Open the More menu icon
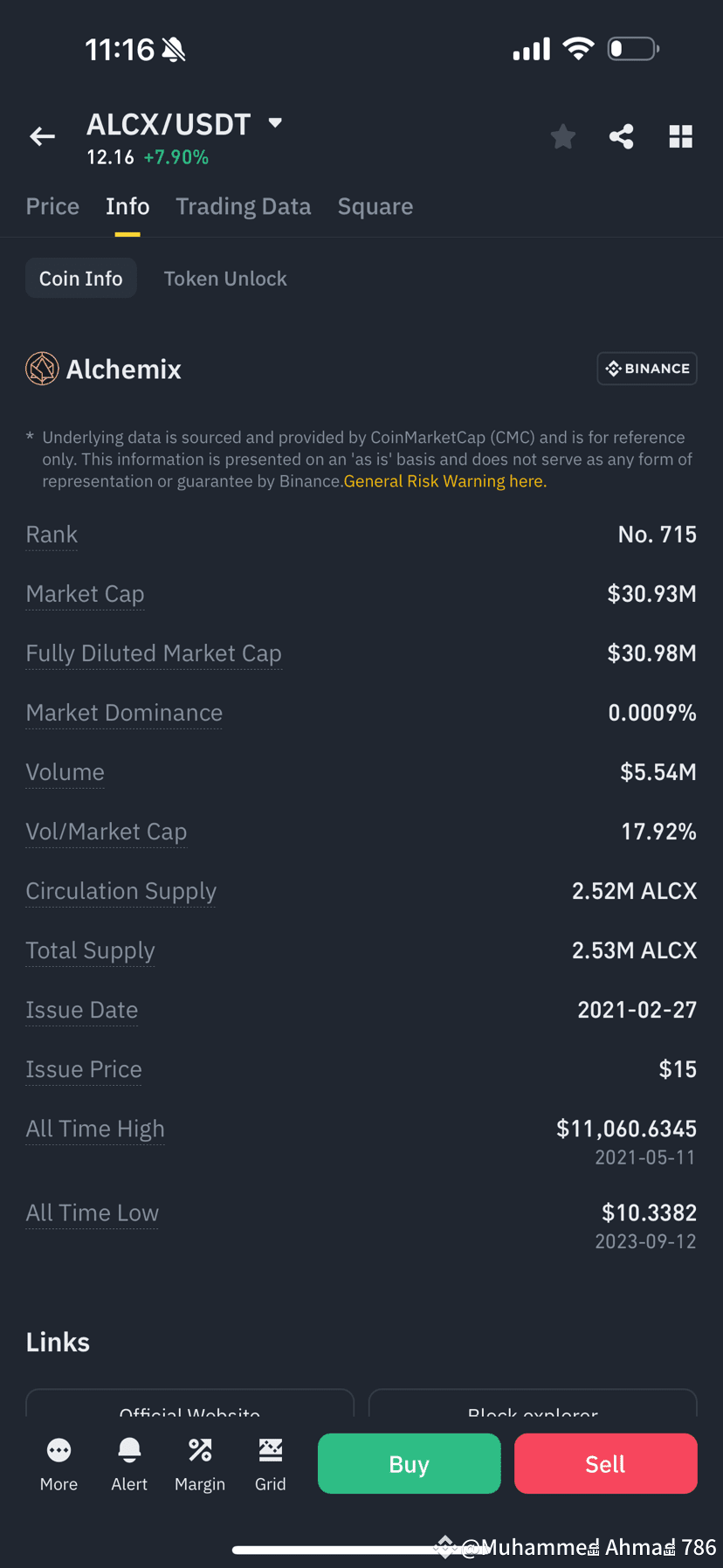 tap(59, 1464)
